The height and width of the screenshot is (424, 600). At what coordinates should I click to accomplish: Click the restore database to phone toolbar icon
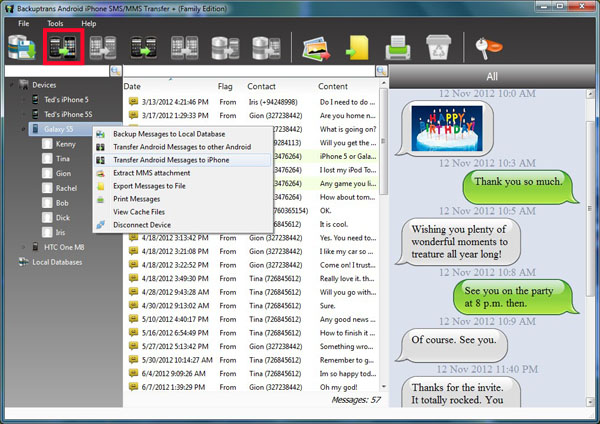click(225, 48)
